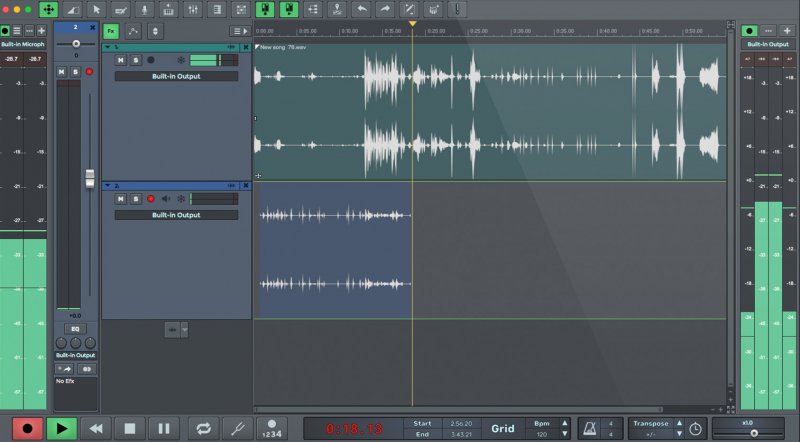Select the arrow pointer tool
Screen dimensions: 800x442
[96, 9]
